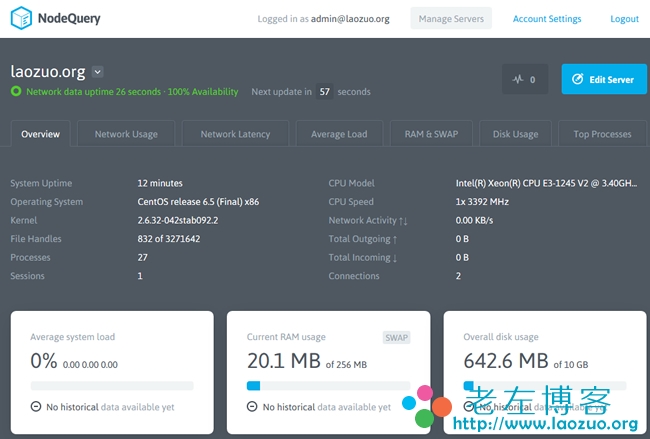Click the admin@laozuo.org email text
Image resolution: width=650 pixels, height=439 pixels.
click(350, 19)
